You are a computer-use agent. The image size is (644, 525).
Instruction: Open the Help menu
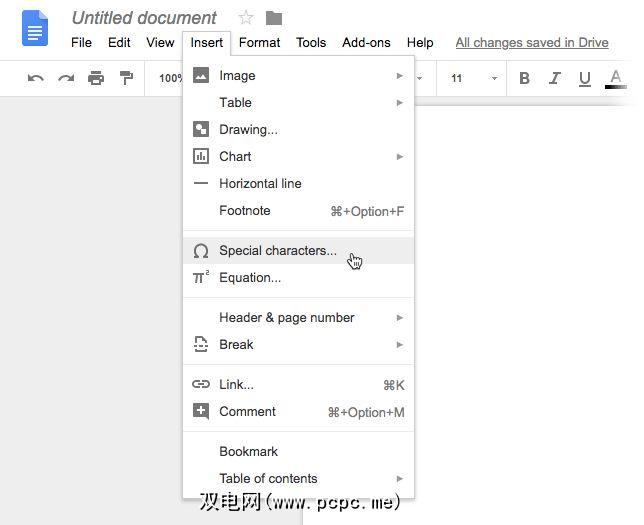coord(420,42)
